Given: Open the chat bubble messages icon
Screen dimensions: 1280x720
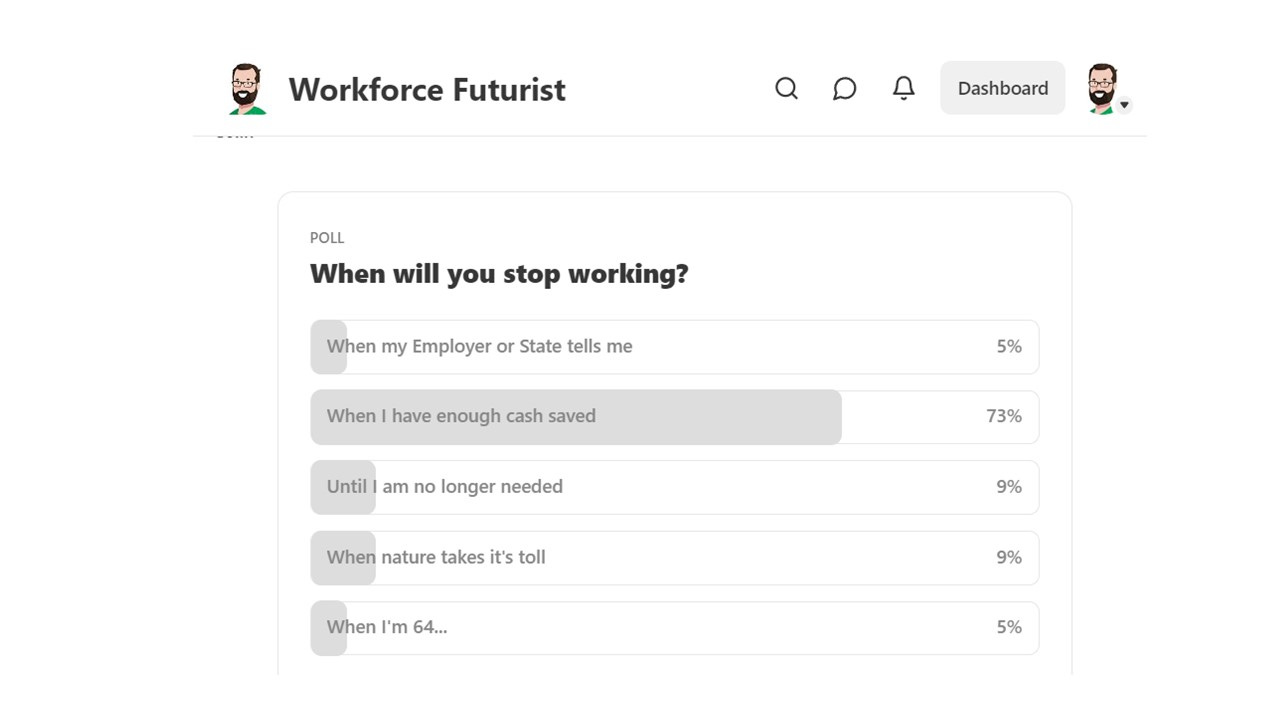Looking at the screenshot, I should click(844, 88).
